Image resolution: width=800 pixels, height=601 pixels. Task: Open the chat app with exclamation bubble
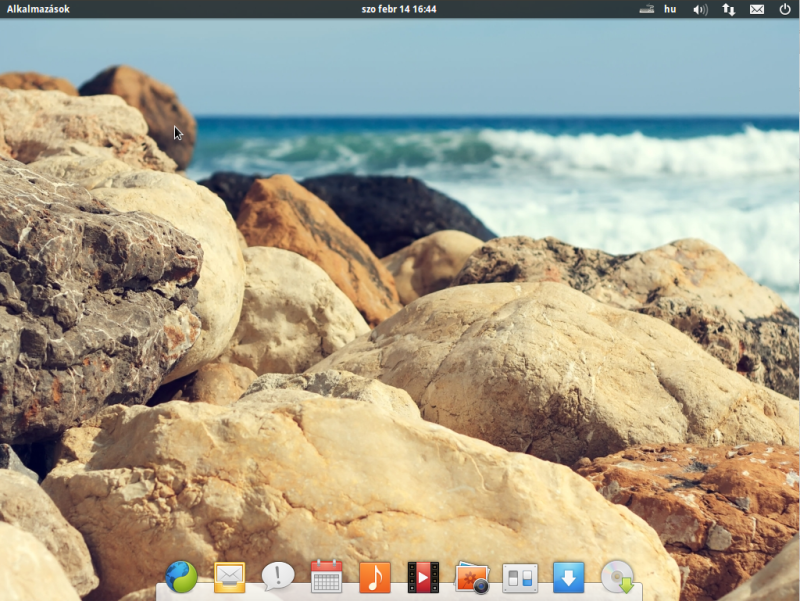[278, 577]
